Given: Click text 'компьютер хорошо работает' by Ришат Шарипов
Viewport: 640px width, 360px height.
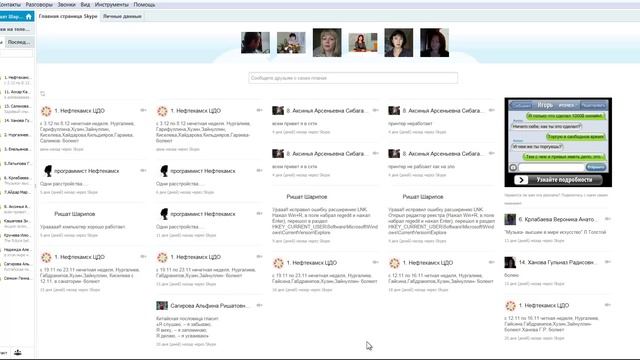Looking at the screenshot, I should coord(82,227).
